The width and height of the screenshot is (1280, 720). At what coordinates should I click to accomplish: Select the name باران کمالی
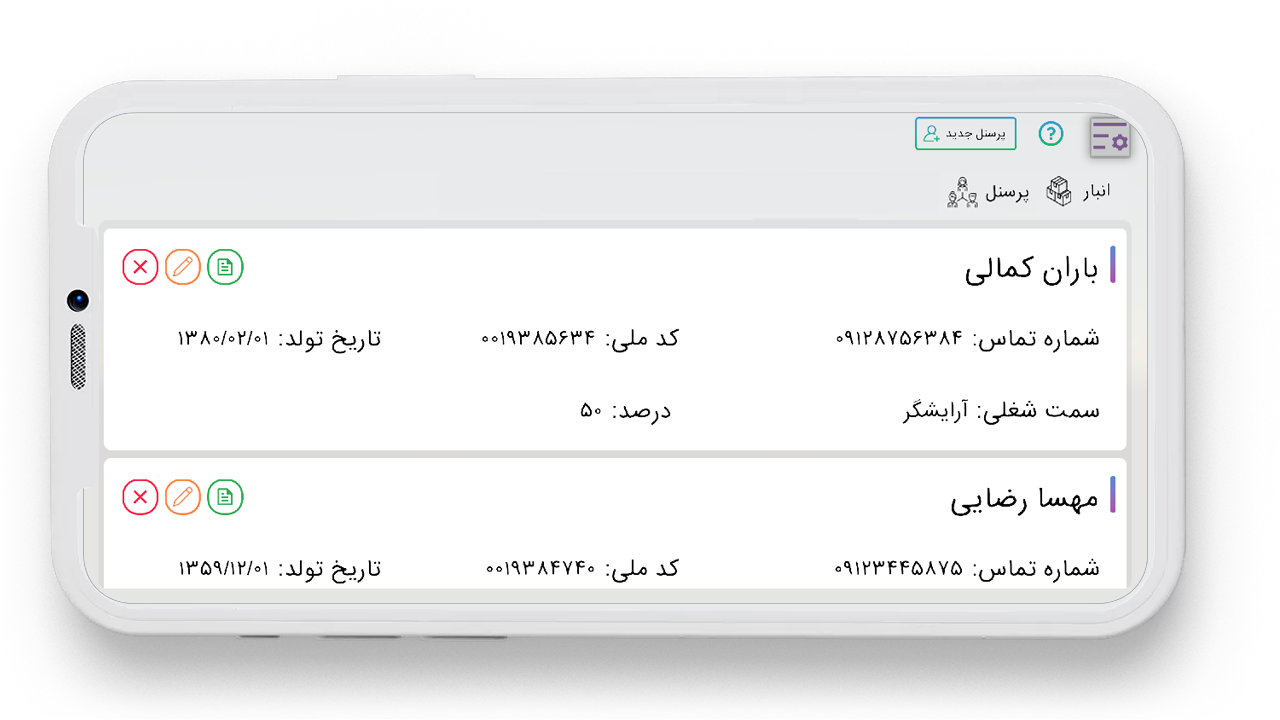tap(1031, 270)
